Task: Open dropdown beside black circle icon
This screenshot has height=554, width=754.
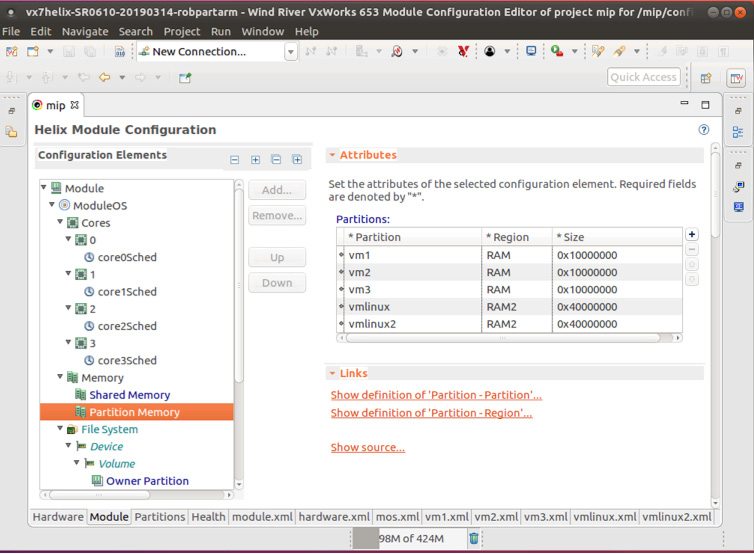Action: [x=507, y=51]
